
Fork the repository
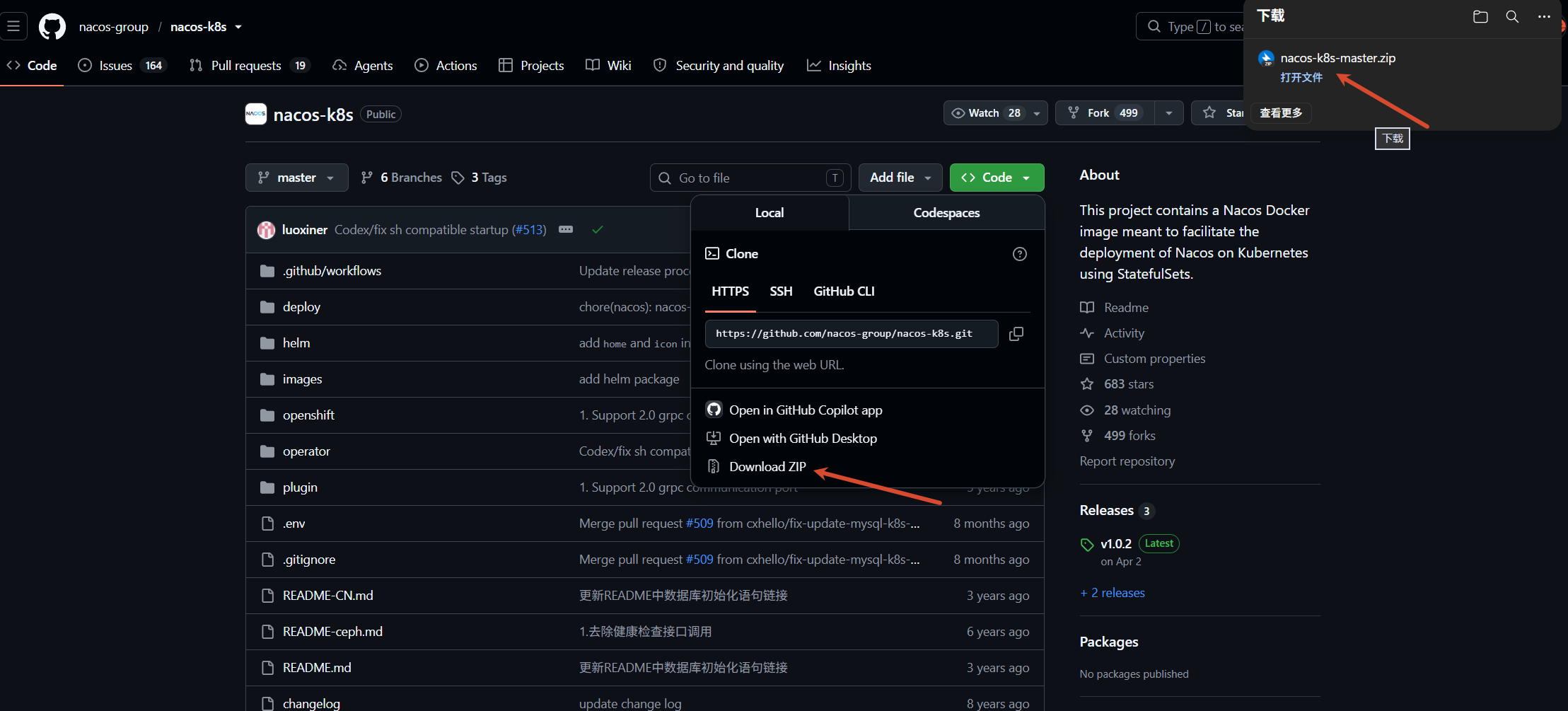pos(1105,113)
